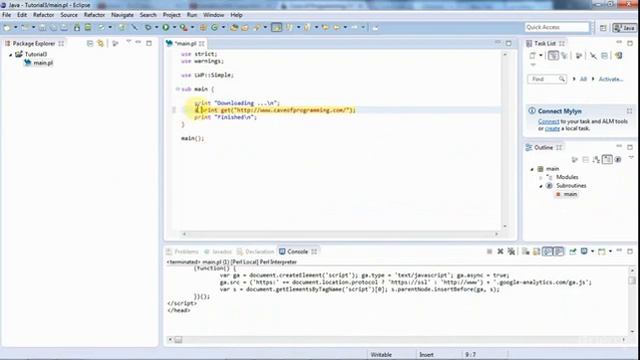Select main subroutine in Outline
Screen dimensions: 640x360
point(567,194)
